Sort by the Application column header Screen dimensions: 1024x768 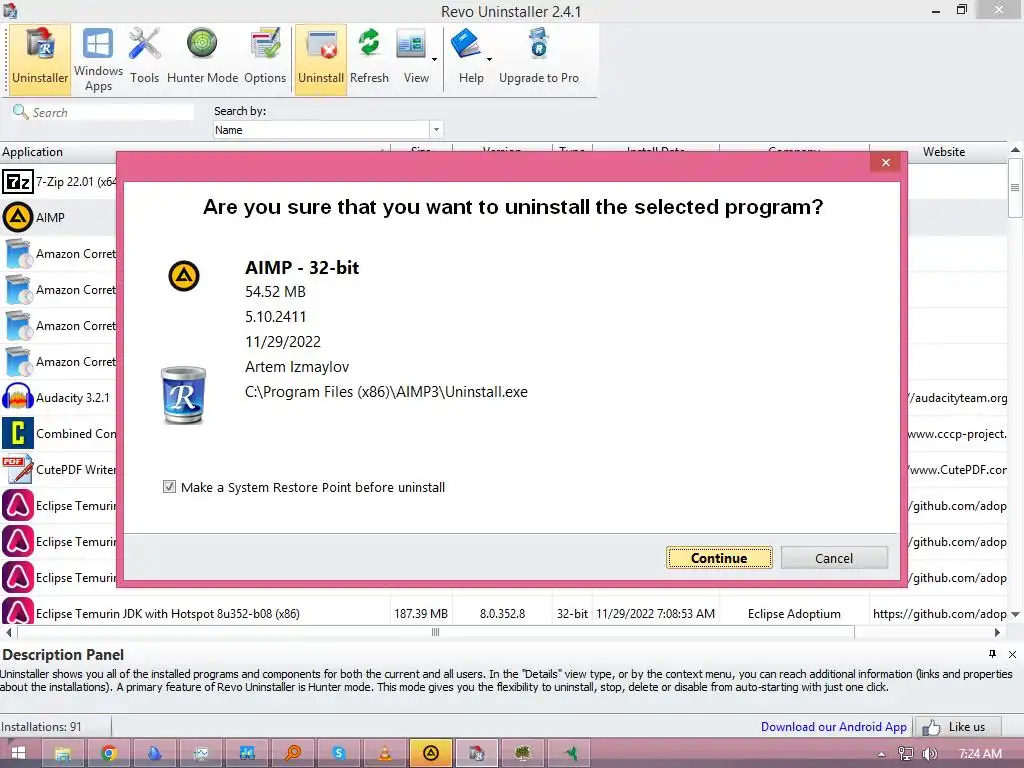click(195, 152)
